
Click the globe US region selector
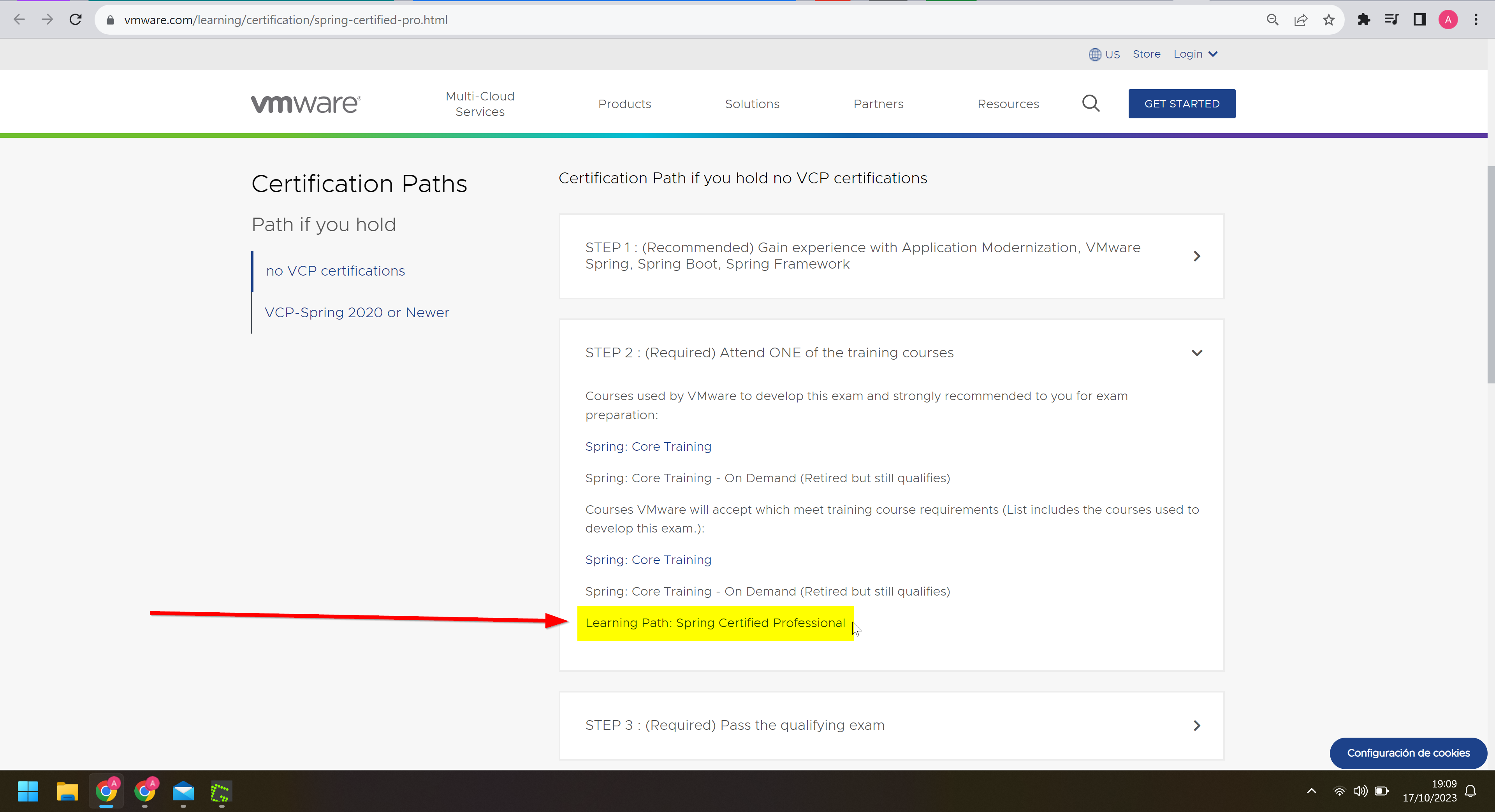[x=1104, y=54]
